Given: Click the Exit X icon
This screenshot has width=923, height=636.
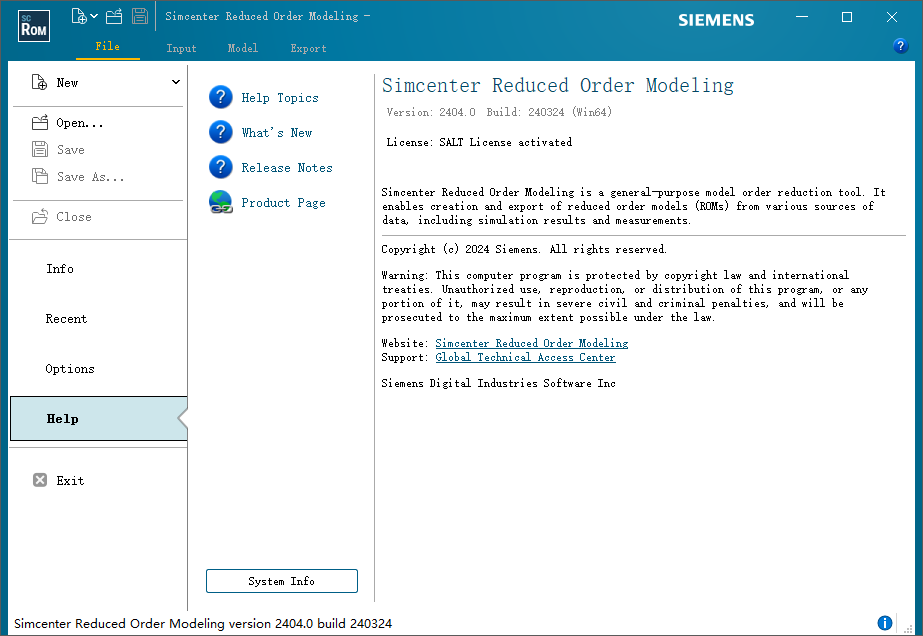Looking at the screenshot, I should (x=40, y=481).
